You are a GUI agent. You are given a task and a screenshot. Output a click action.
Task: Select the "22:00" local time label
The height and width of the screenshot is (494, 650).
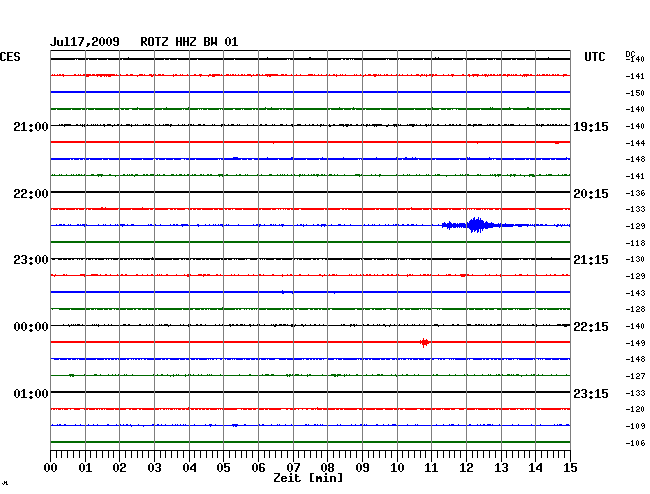pyautogui.click(x=31, y=194)
